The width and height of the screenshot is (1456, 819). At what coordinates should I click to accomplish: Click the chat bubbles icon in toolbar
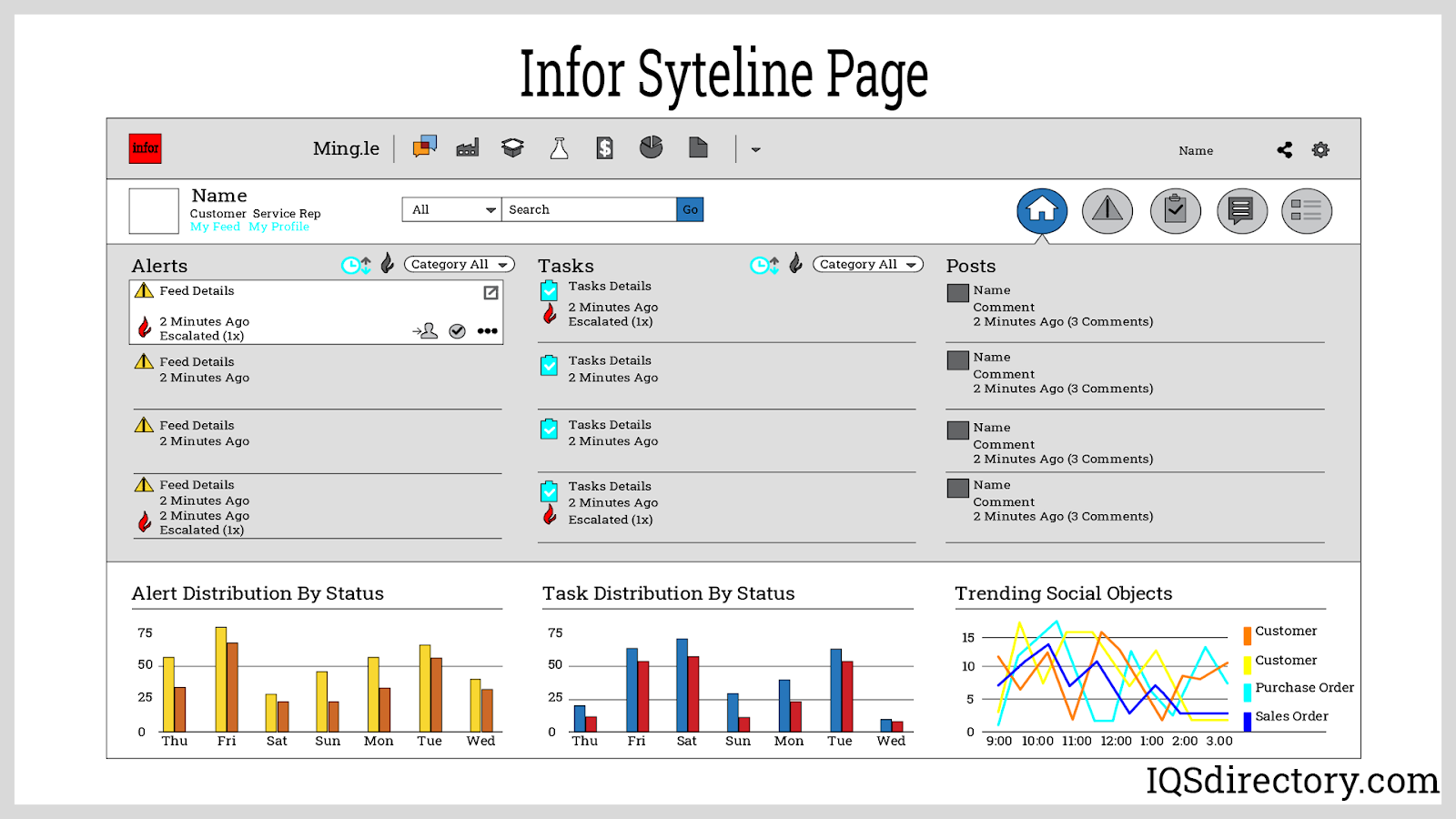pyautogui.click(x=424, y=147)
